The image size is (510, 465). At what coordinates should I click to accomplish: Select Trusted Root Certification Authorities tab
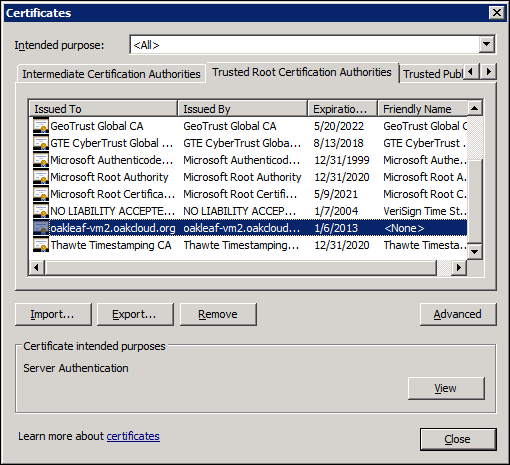coord(302,72)
